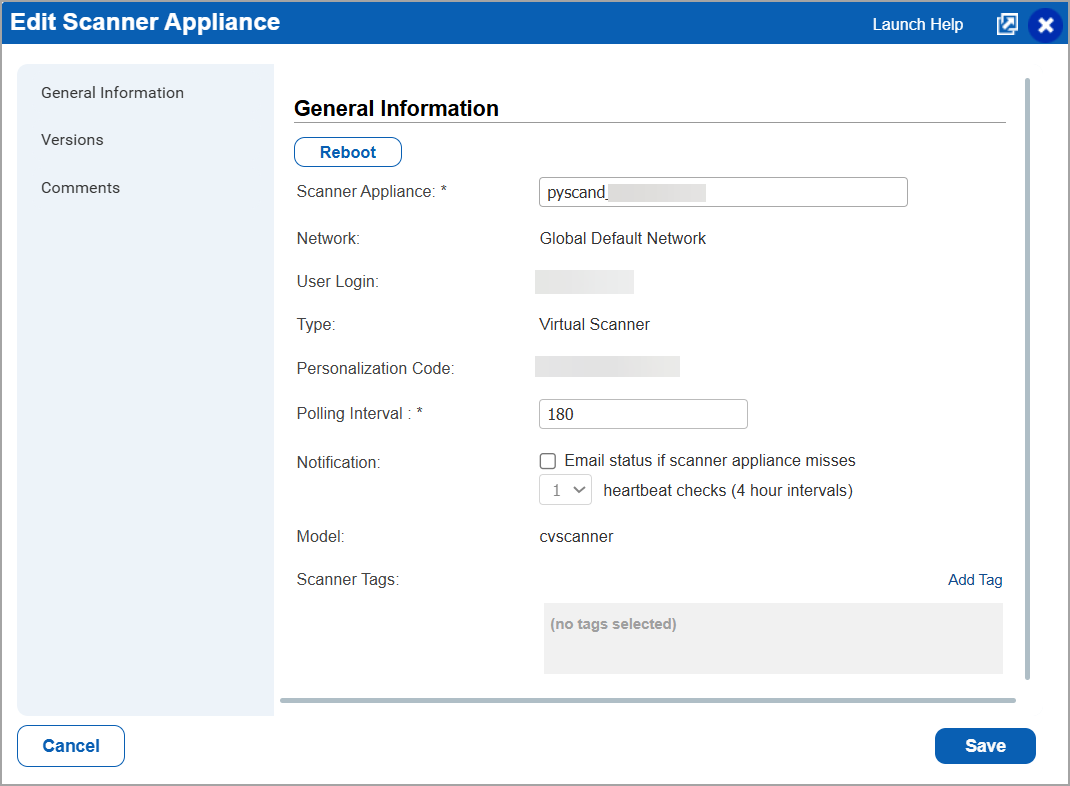Image resolution: width=1070 pixels, height=786 pixels.
Task: Open the heartbeat checks count dropdown
Action: tap(566, 491)
